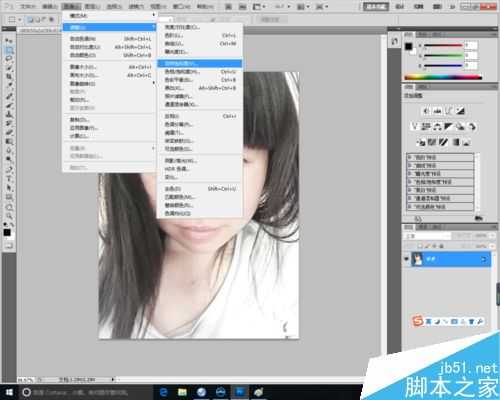Select the Rectangular Marquee tool
The image size is (500, 400).
(9, 50)
